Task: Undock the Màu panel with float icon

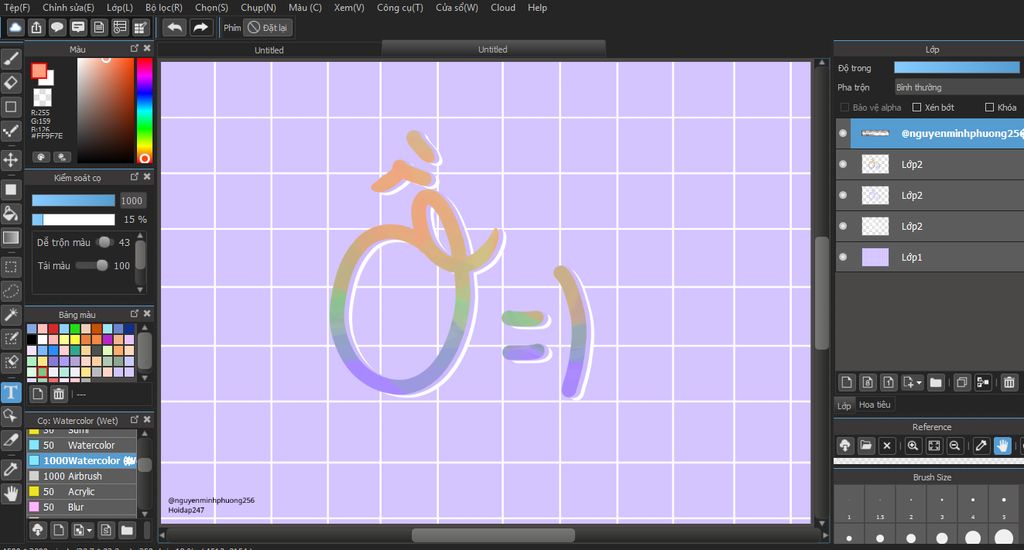Action: (135, 48)
